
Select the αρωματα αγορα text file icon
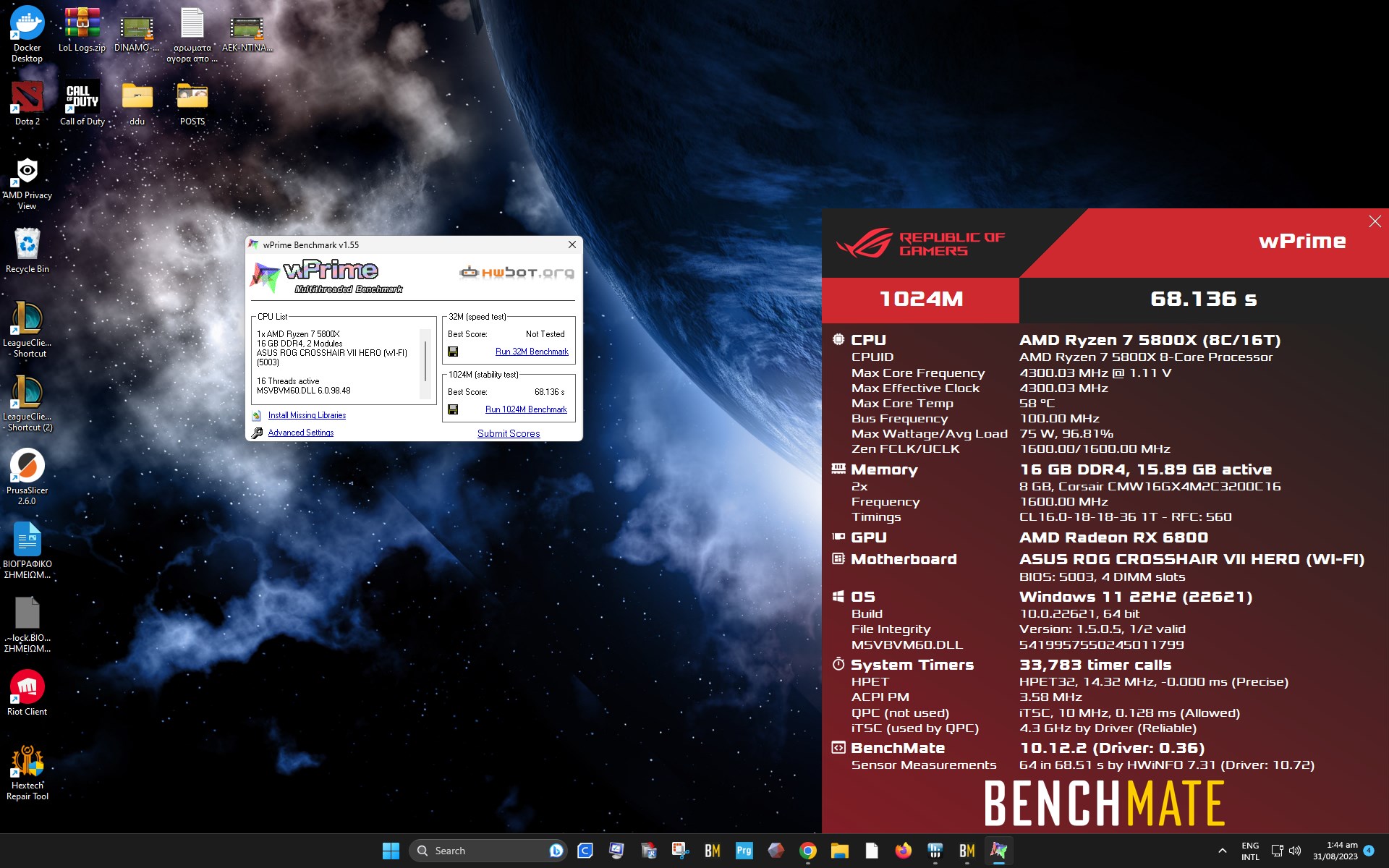(192, 34)
